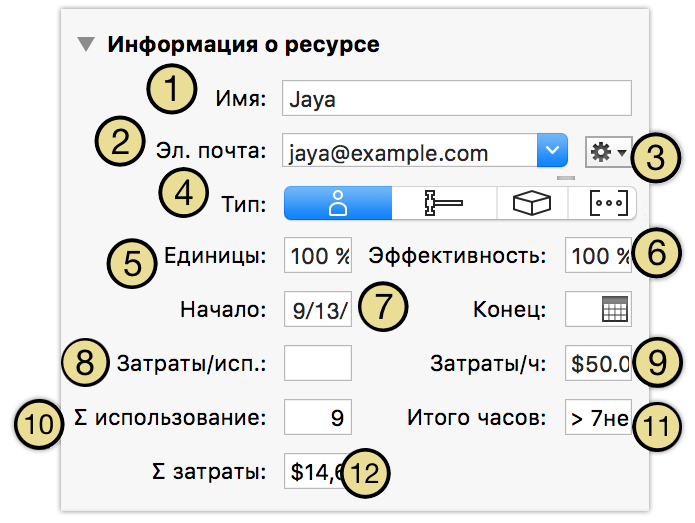Click the Информация о ресурсе heading
Screen dimensions: 695x523
[243, 44]
